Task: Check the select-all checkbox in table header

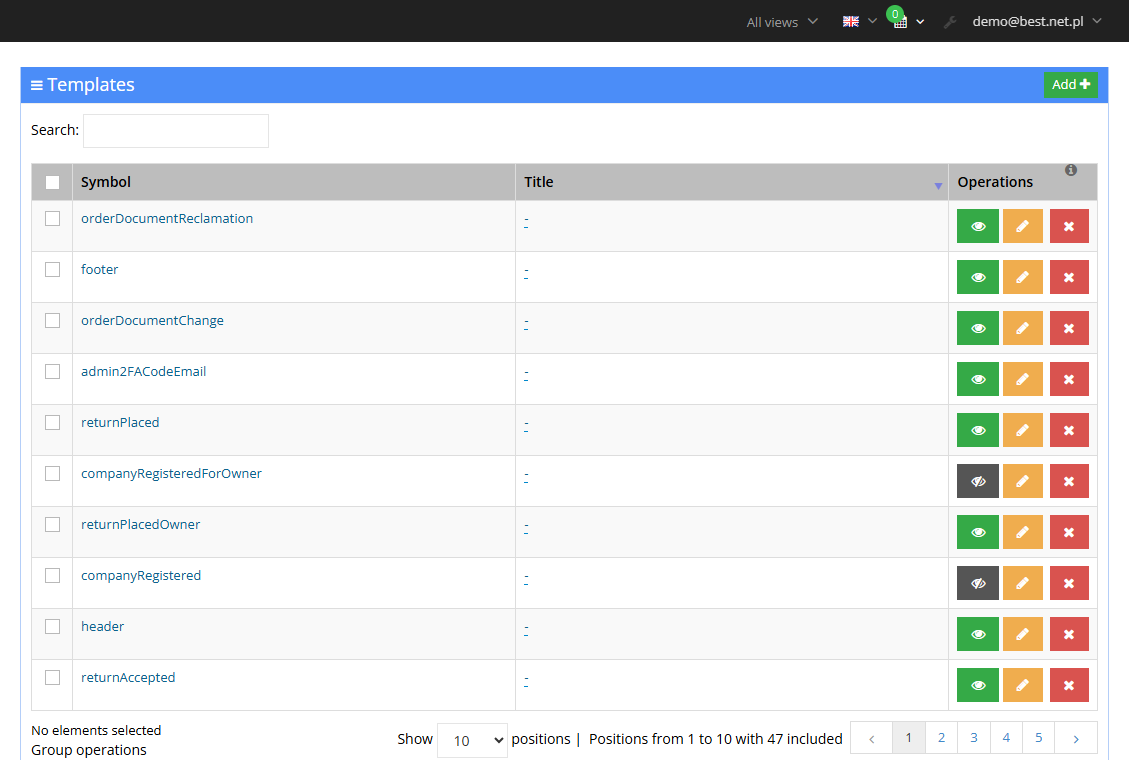Action: pyautogui.click(x=53, y=182)
